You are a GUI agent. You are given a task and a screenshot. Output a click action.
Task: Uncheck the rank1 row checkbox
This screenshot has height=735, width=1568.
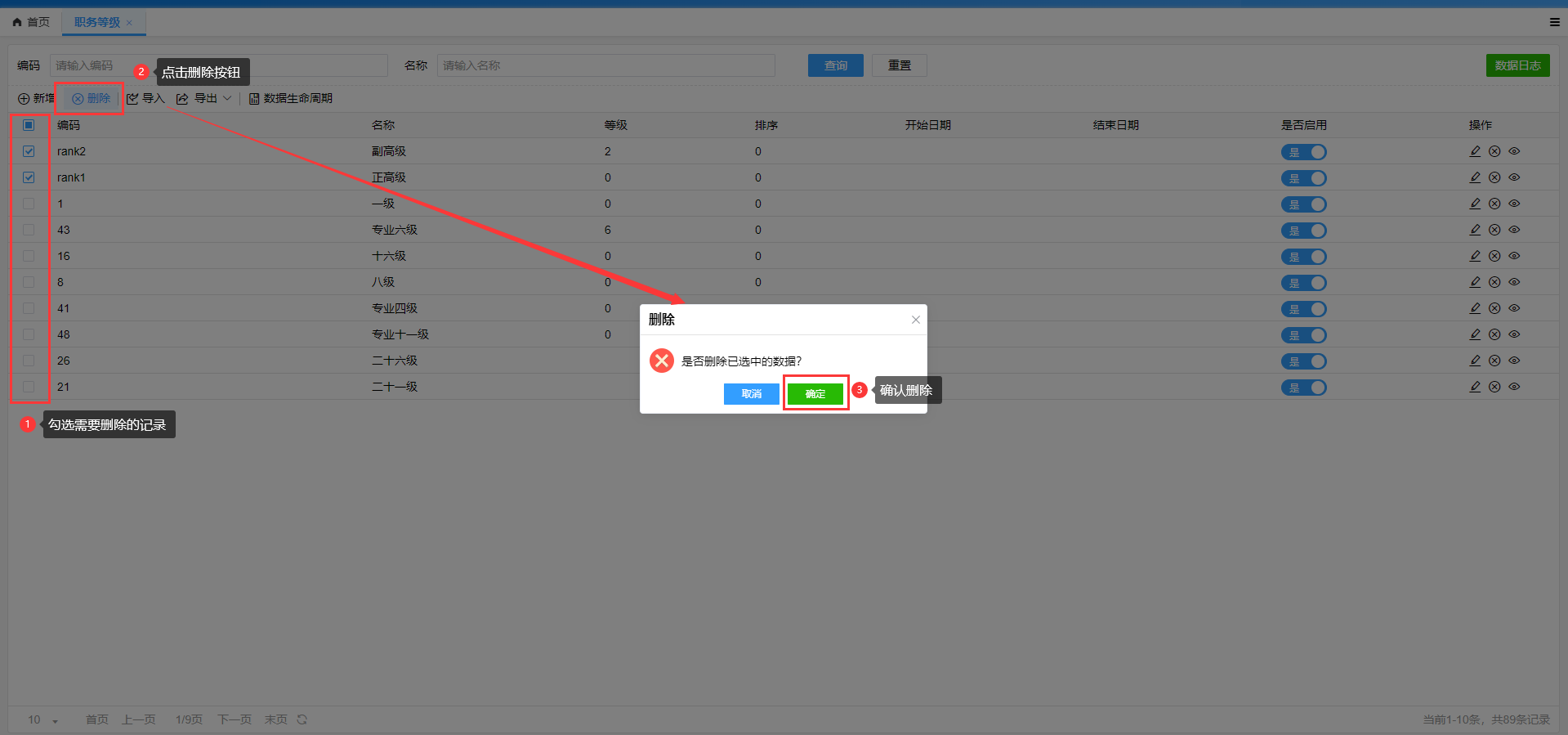click(29, 177)
